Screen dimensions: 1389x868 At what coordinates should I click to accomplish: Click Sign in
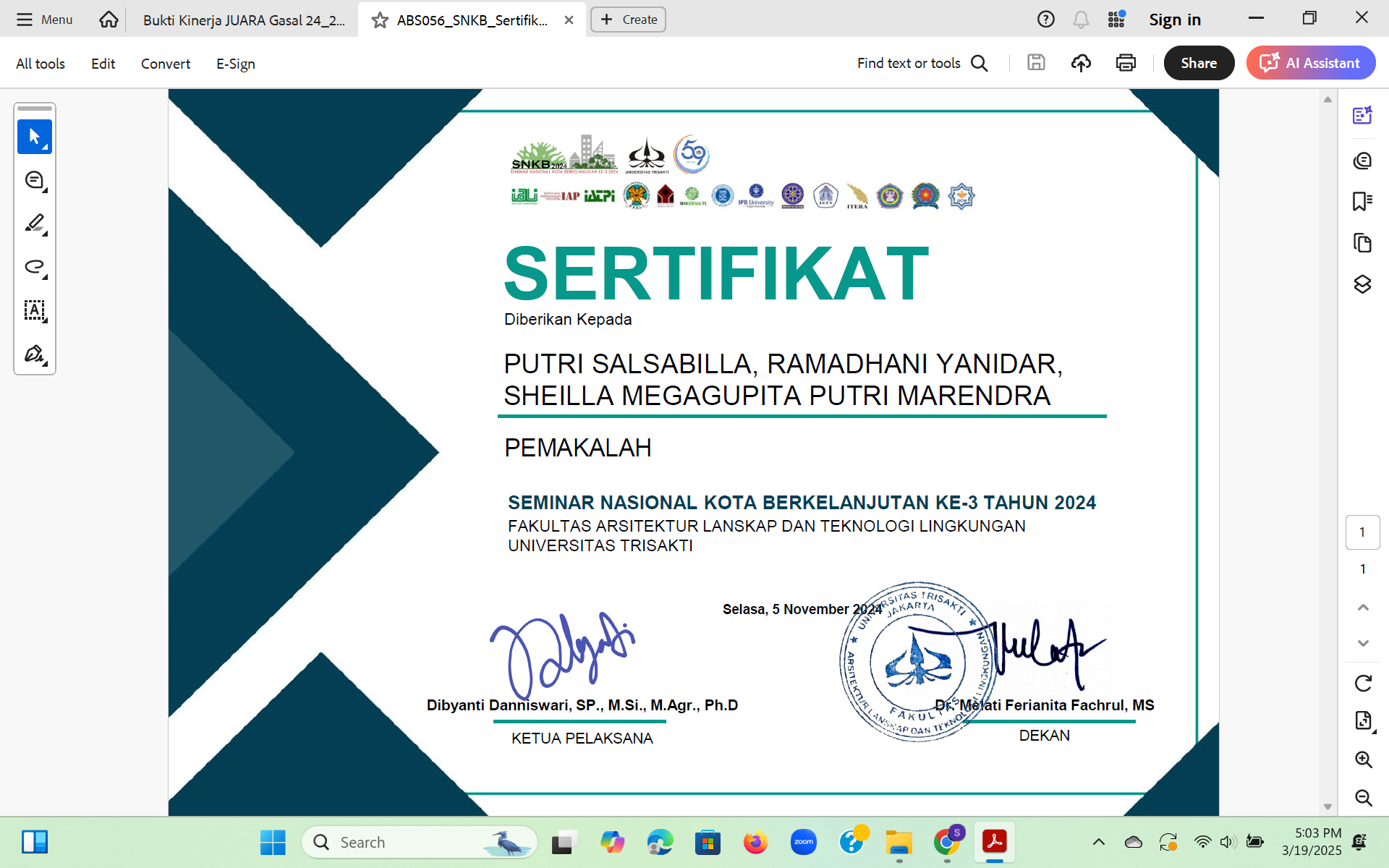[1175, 20]
